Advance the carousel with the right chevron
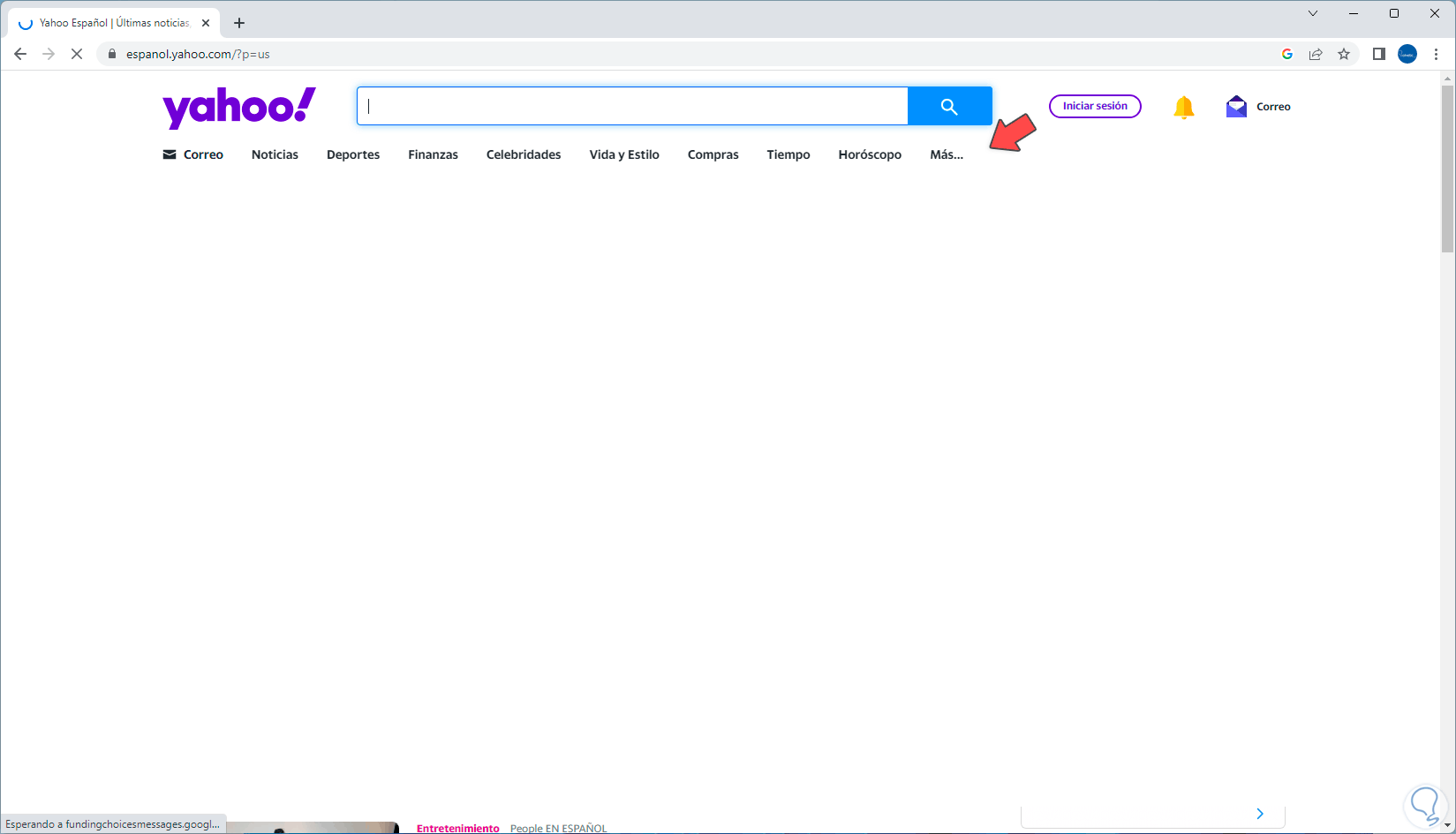This screenshot has height=834, width=1456. coord(1260,814)
